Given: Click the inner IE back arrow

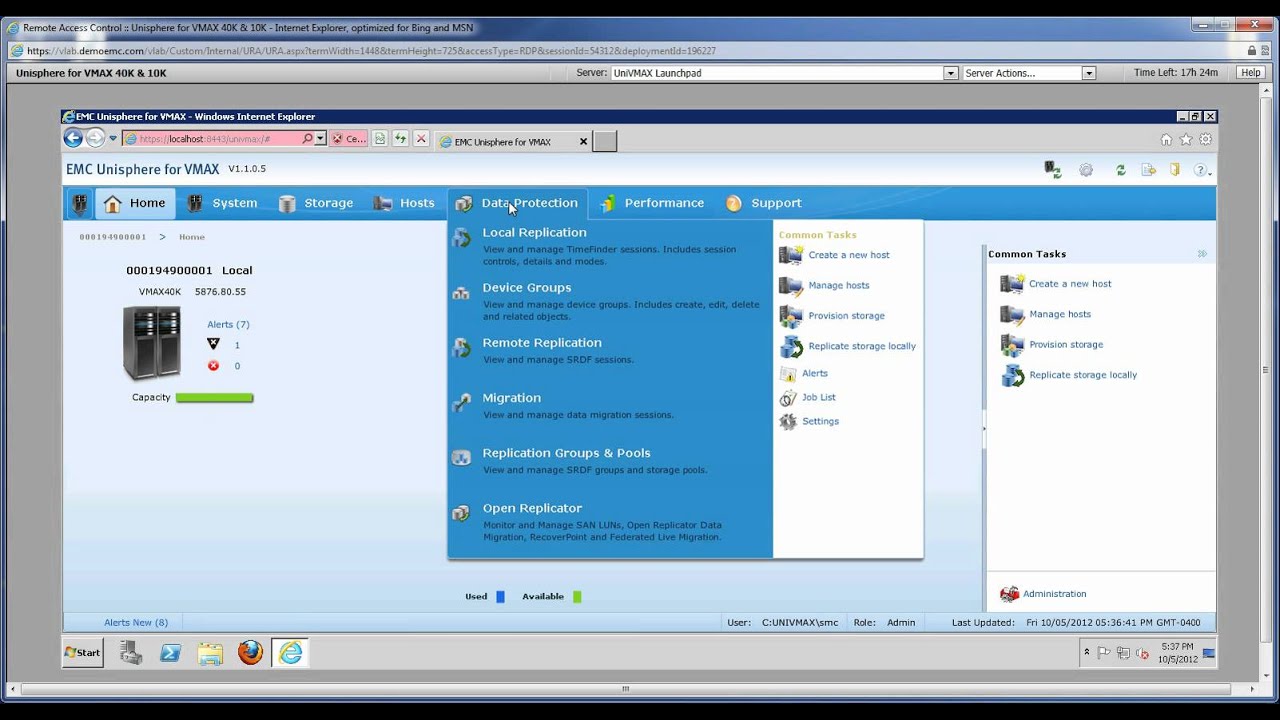Looking at the screenshot, I should tap(73, 139).
